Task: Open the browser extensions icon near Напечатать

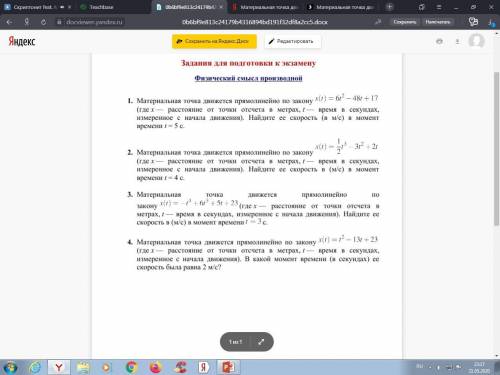Action: pos(473,22)
